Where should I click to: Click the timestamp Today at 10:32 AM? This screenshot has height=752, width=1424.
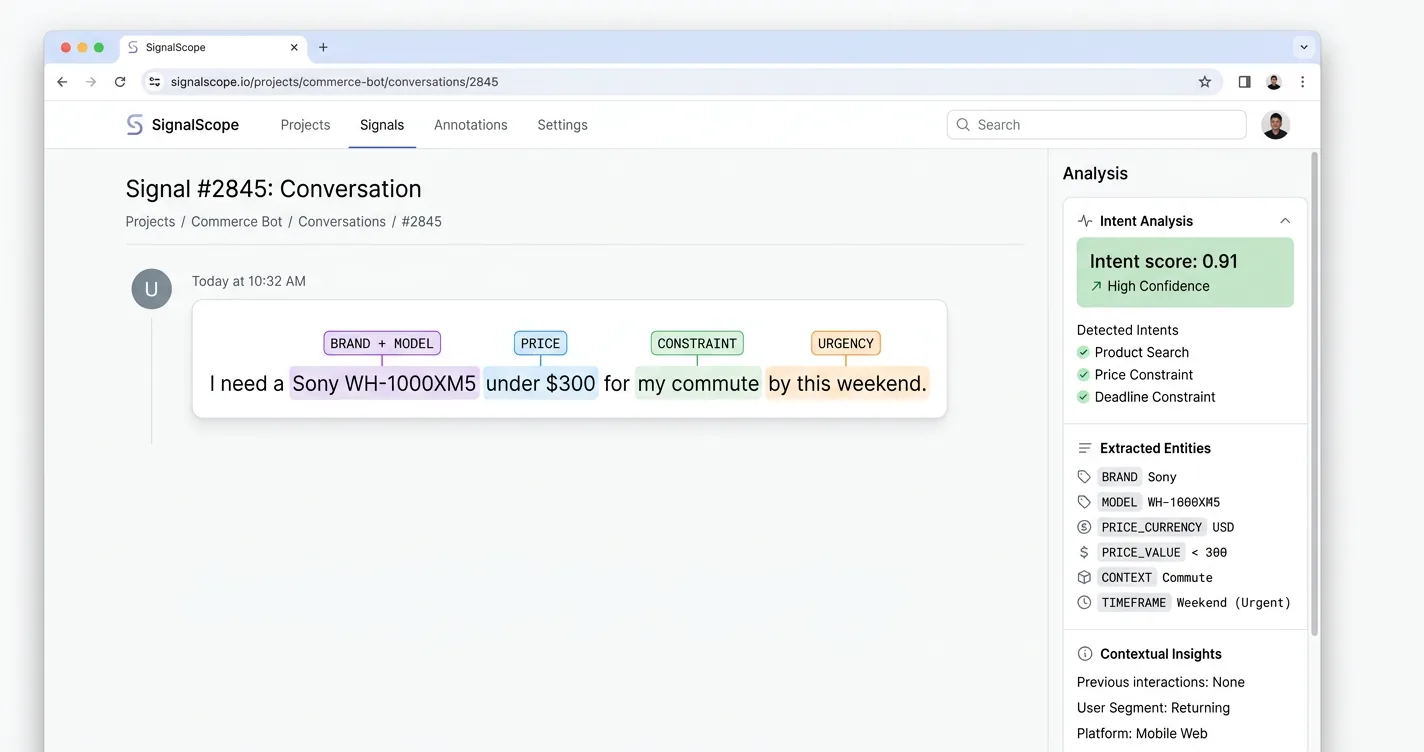coord(249,281)
